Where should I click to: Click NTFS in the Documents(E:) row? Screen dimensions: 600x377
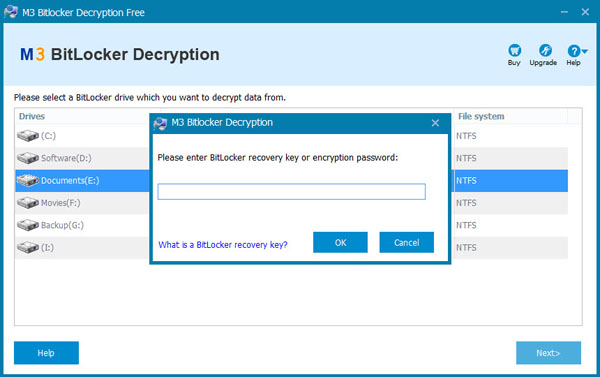466,180
